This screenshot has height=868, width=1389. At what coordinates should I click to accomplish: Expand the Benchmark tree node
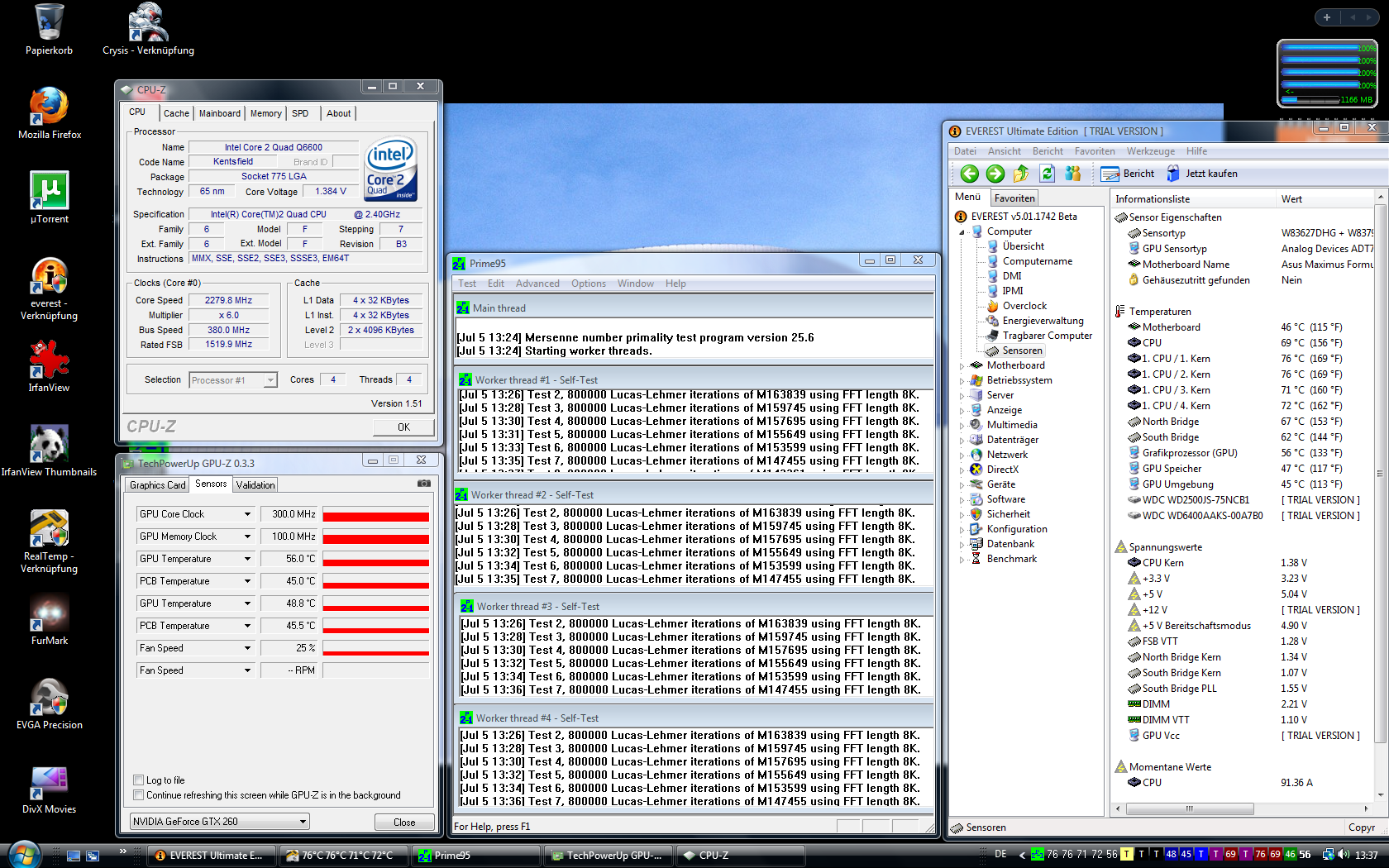962,560
